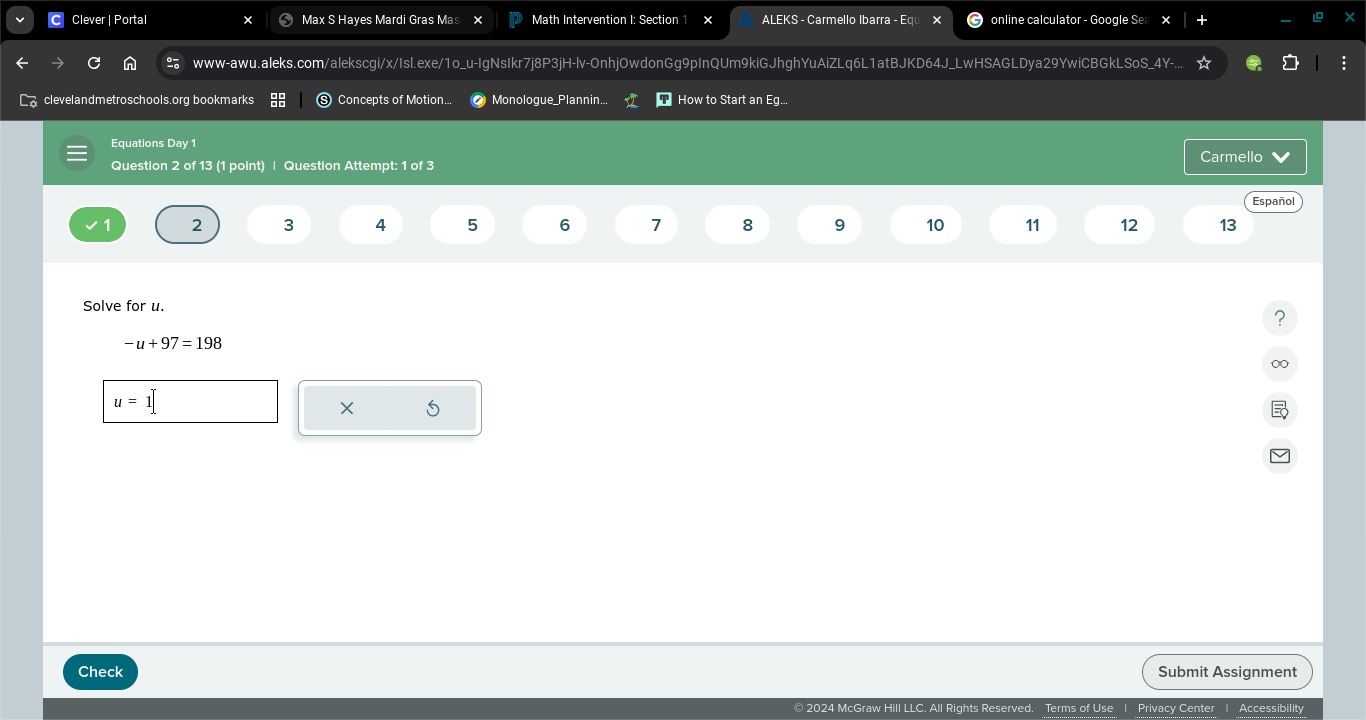Open clevelandmetroschools.org bookmarks folder
1366x720 pixels.
point(137,100)
